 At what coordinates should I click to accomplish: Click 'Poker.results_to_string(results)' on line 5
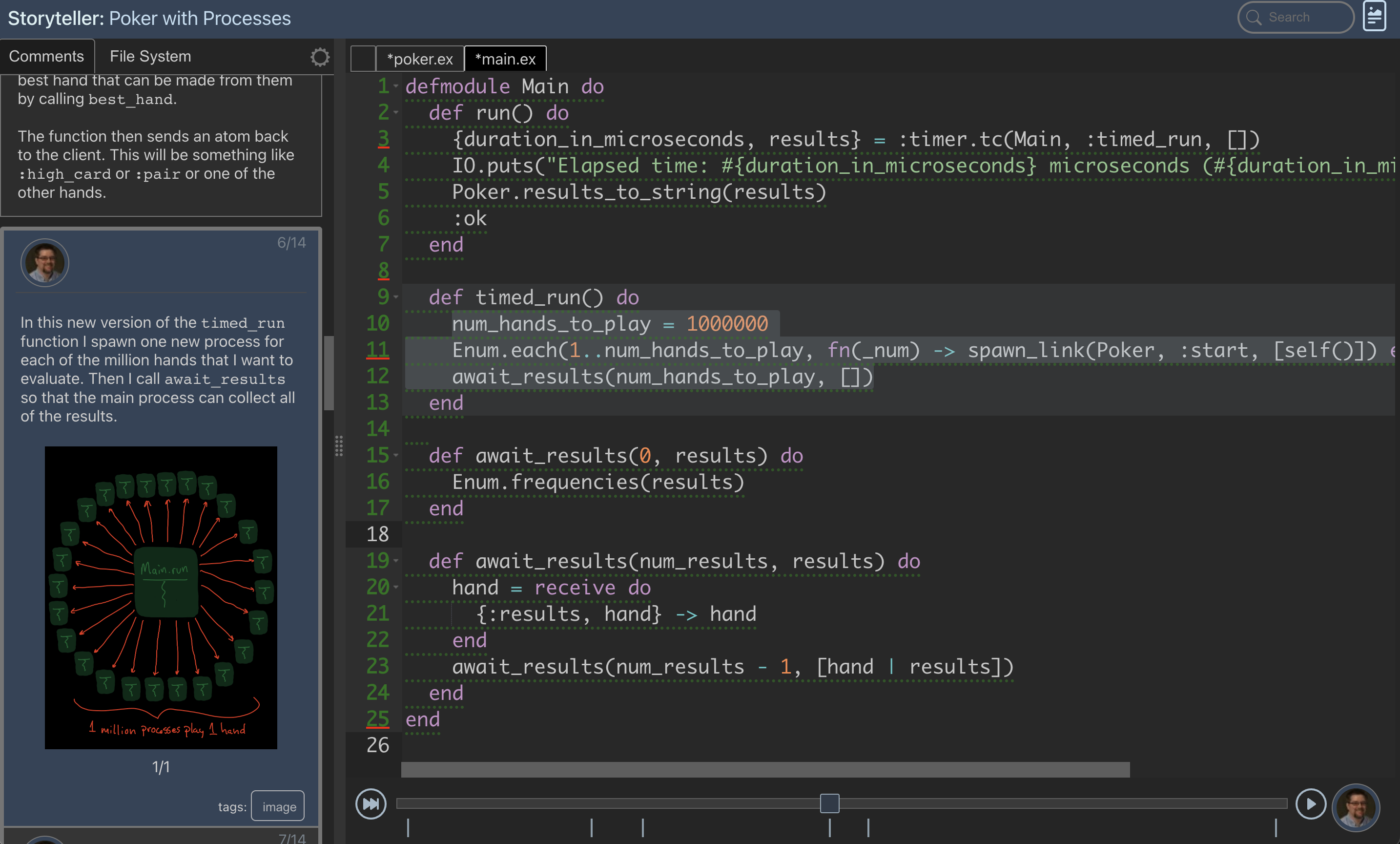click(x=639, y=192)
